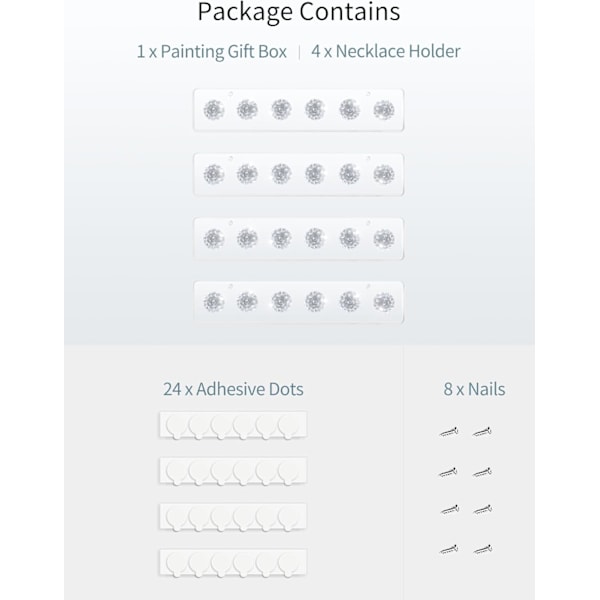Select the 1 x Painting Gift Box text

pos(212,52)
